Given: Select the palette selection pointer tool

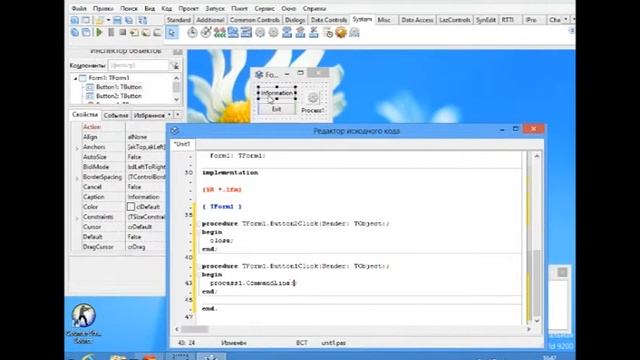Looking at the screenshot, I should (x=172, y=33).
